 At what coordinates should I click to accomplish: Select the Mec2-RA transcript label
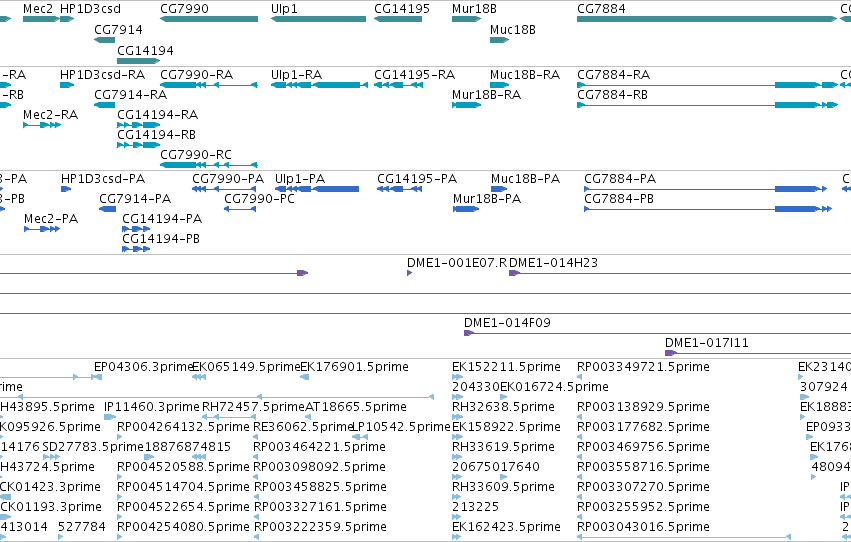(50, 114)
